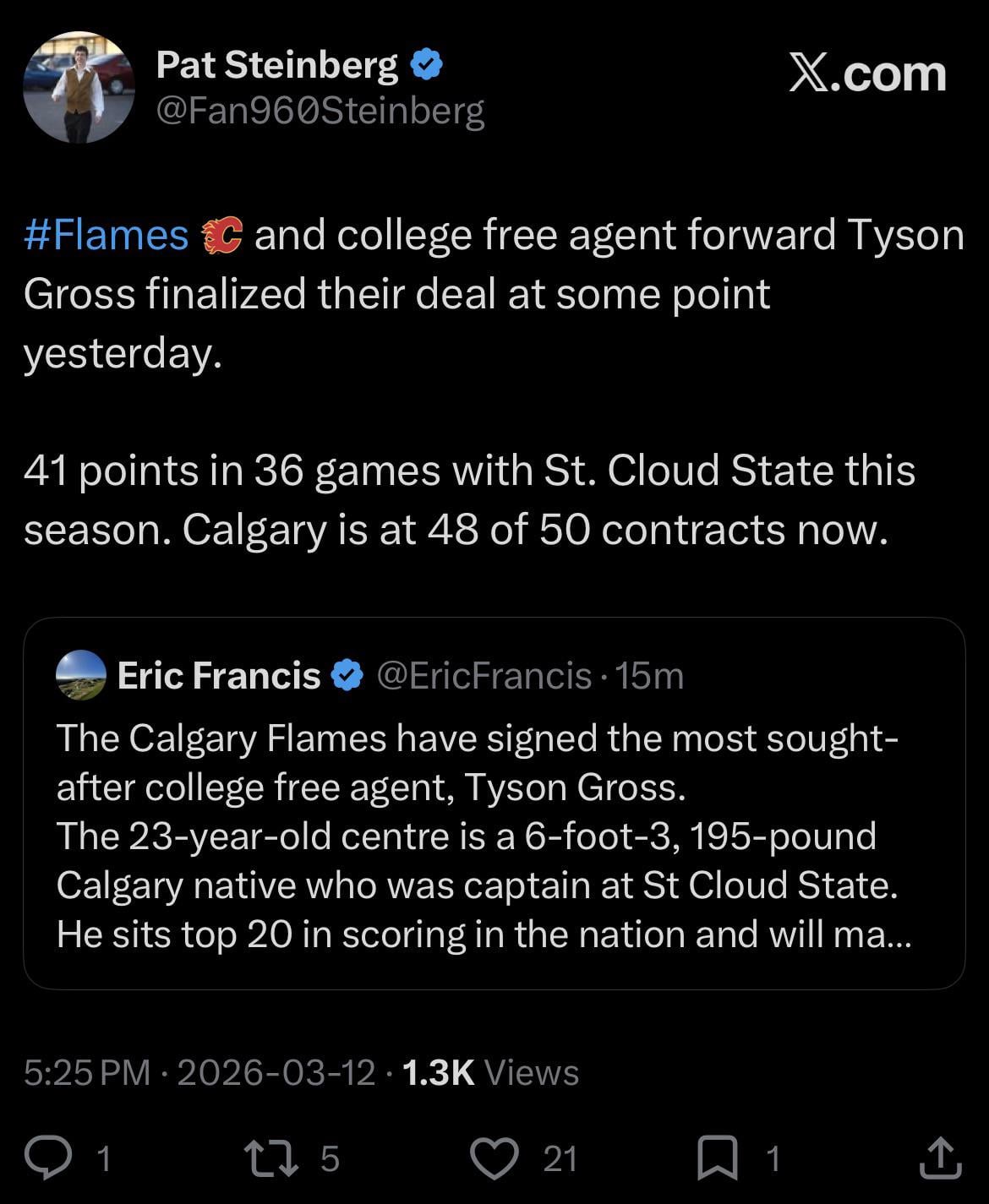Repost this tweet using the retweet icon
Screen dimensions: 989x1204
pyautogui.click(x=270, y=1158)
